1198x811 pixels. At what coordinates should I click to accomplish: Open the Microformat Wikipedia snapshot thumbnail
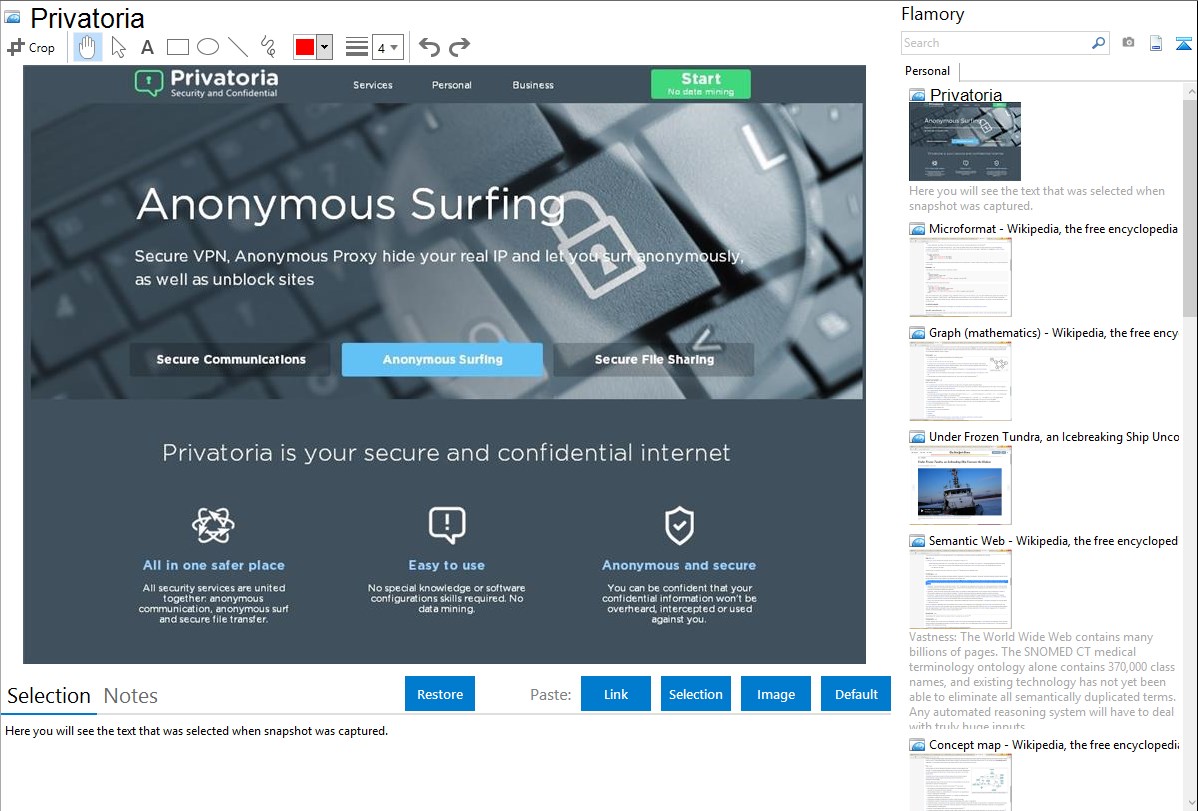[x=960, y=277]
